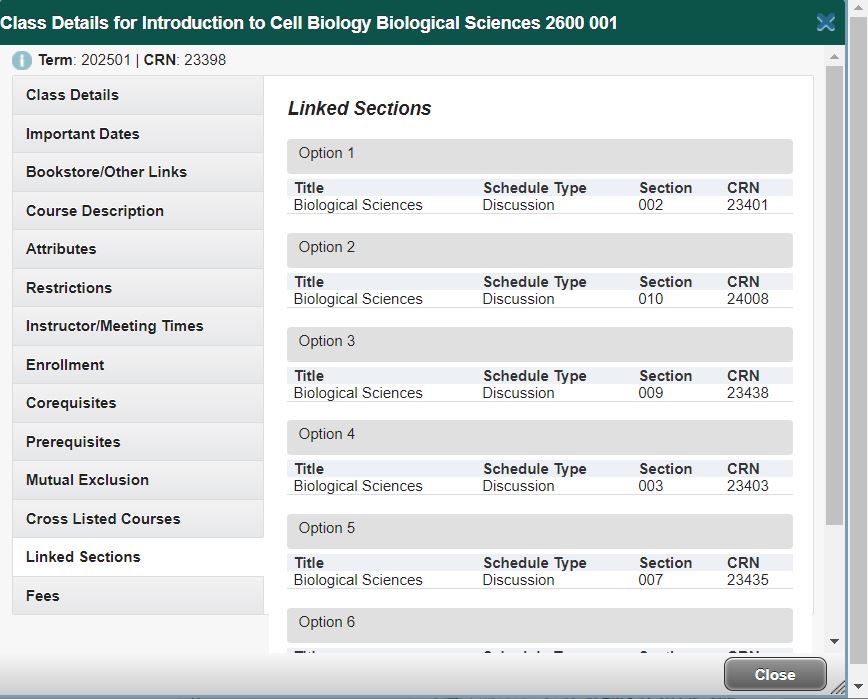Image resolution: width=868 pixels, height=699 pixels.
Task: Open the Attributes tab
Action: [x=138, y=249]
